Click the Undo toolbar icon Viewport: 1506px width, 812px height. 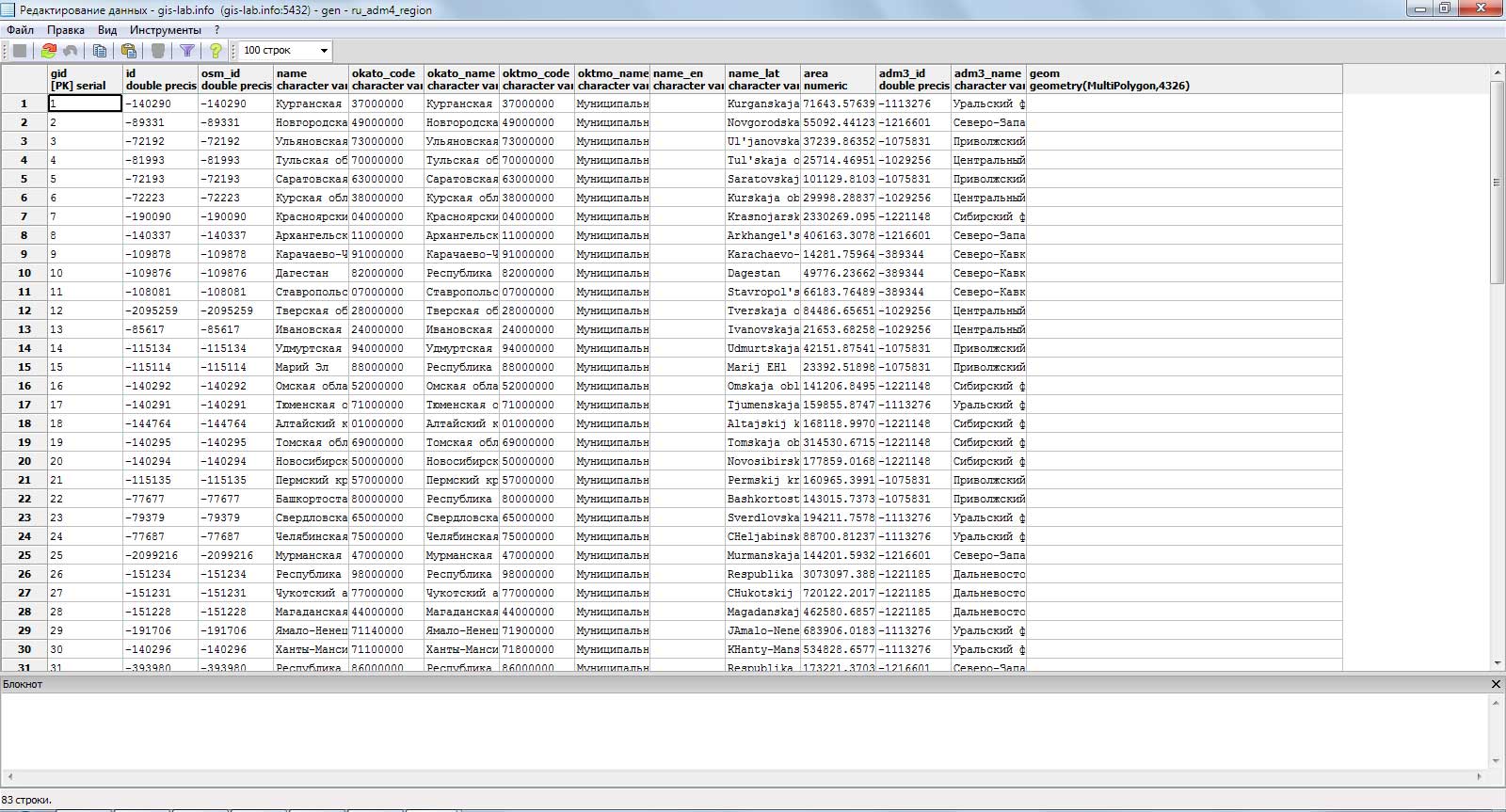point(71,51)
